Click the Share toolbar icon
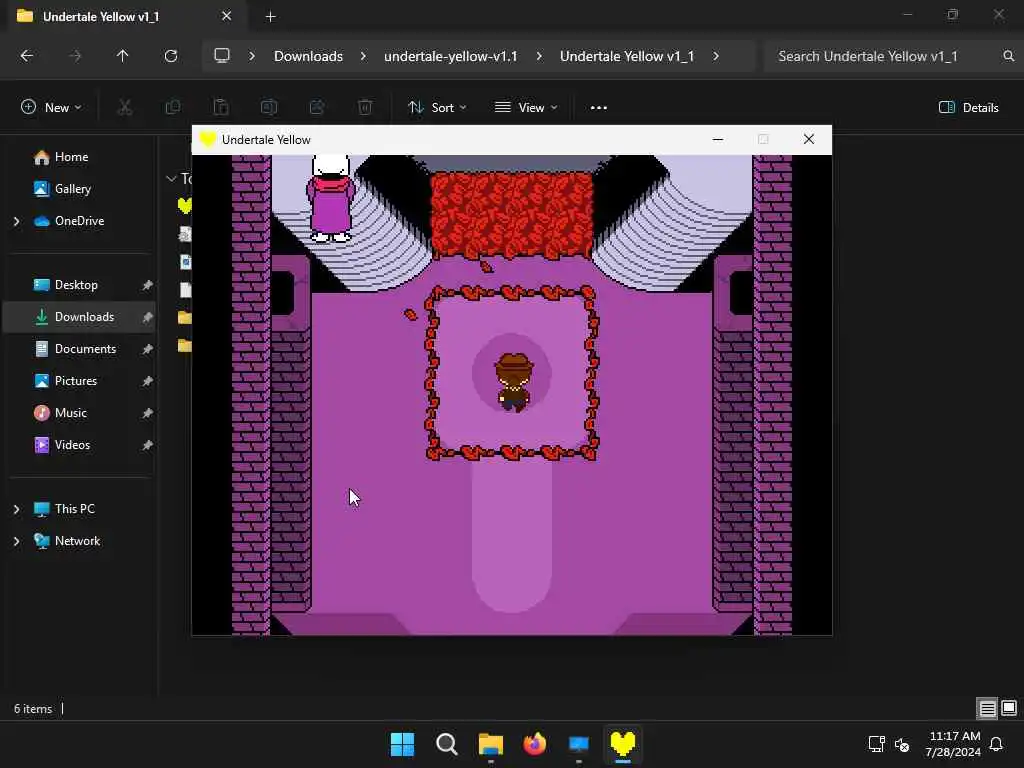 (x=317, y=107)
